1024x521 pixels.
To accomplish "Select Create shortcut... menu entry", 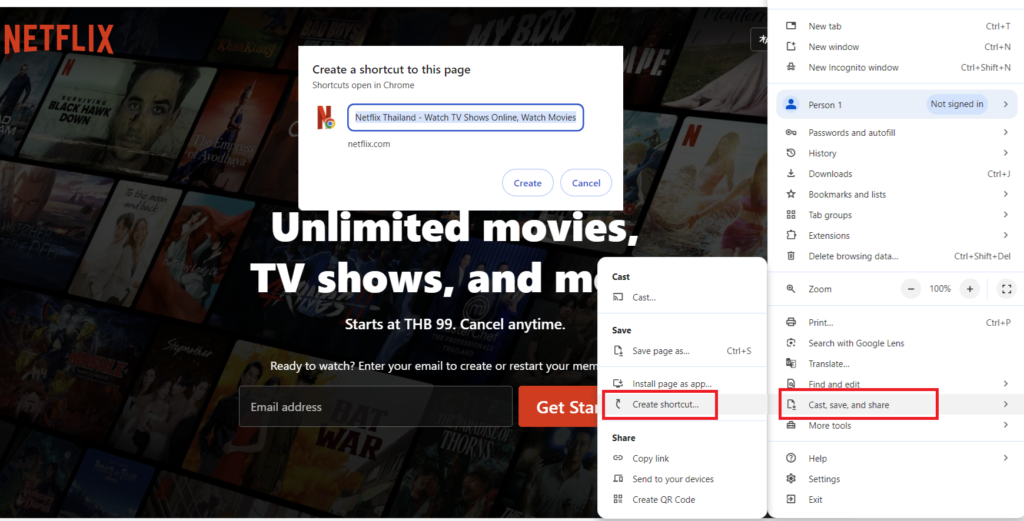I will tap(682, 405).
